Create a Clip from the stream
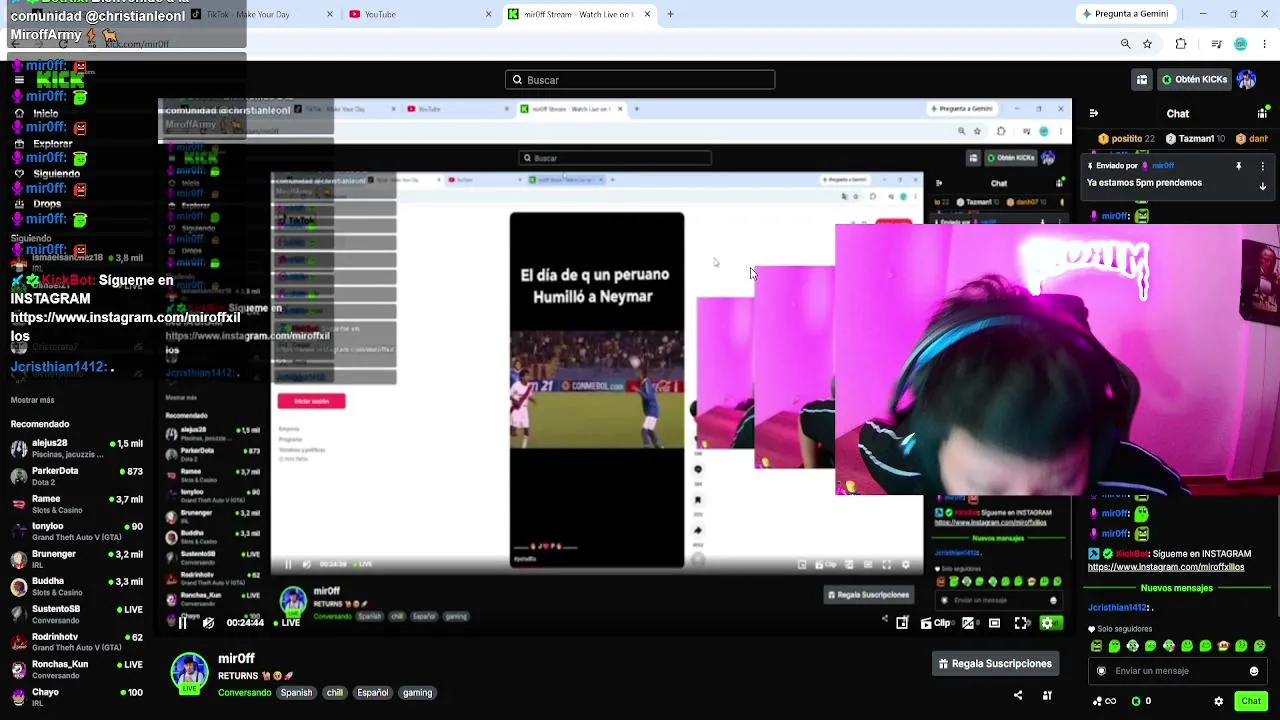 click(x=935, y=623)
